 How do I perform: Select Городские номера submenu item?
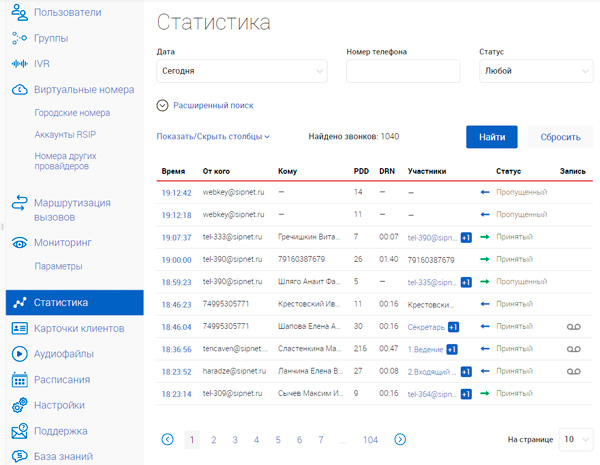tap(70, 112)
